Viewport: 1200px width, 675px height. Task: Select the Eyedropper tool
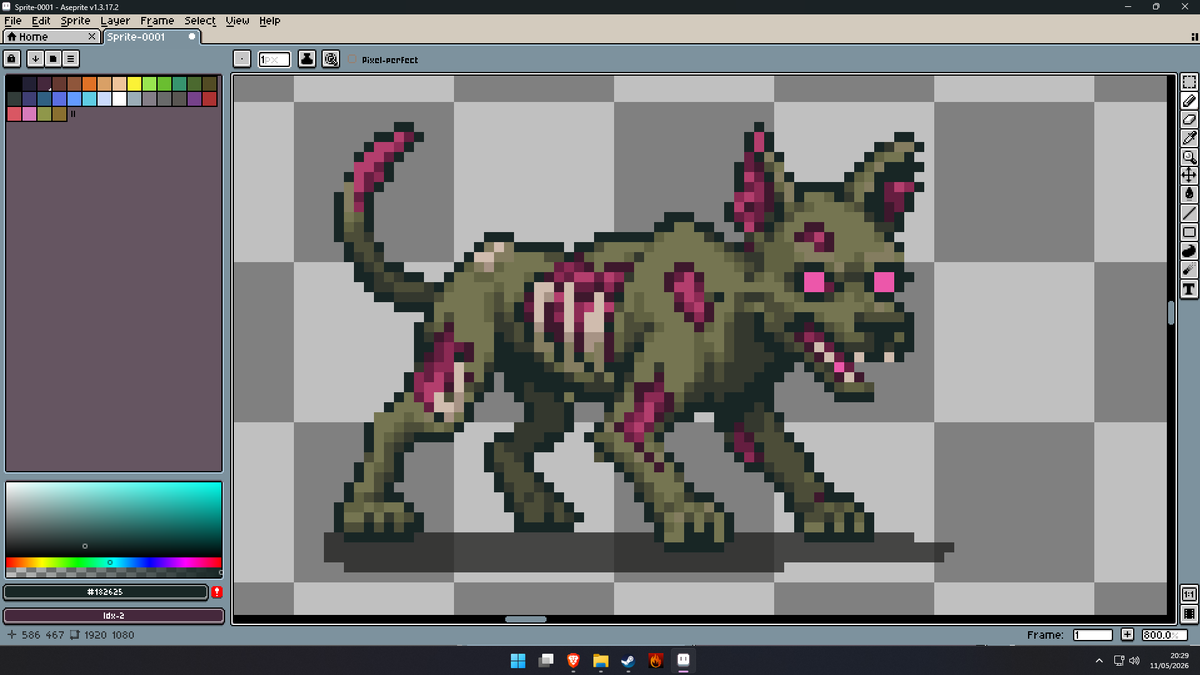coord(1189,138)
